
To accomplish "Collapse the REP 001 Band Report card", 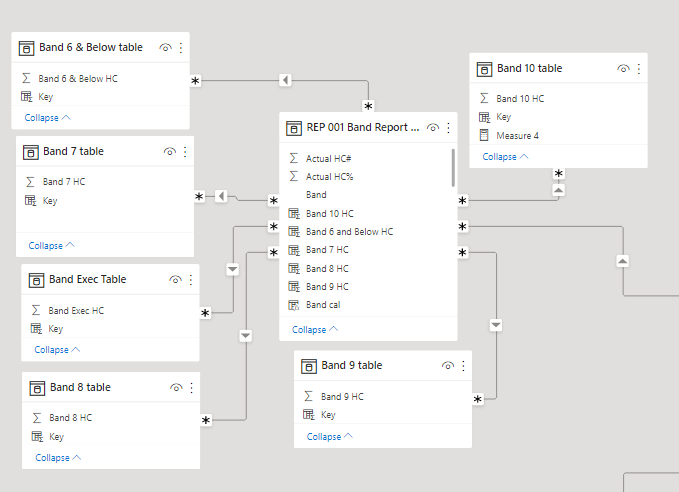I will point(315,330).
